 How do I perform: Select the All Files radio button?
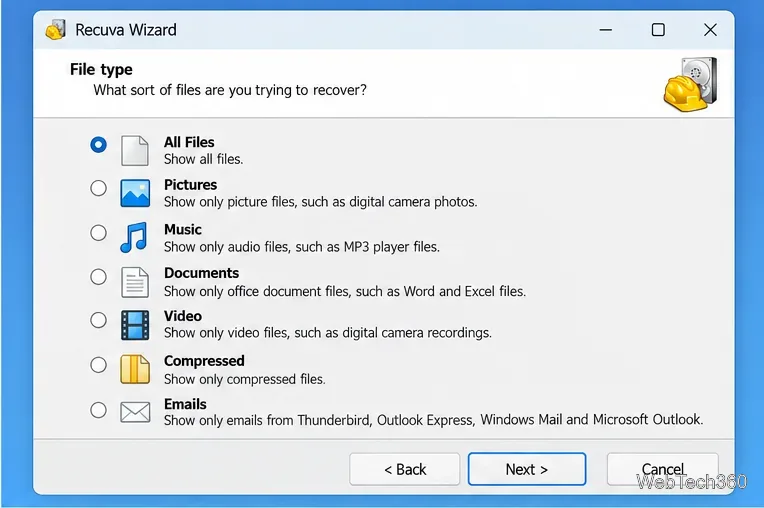pos(98,145)
